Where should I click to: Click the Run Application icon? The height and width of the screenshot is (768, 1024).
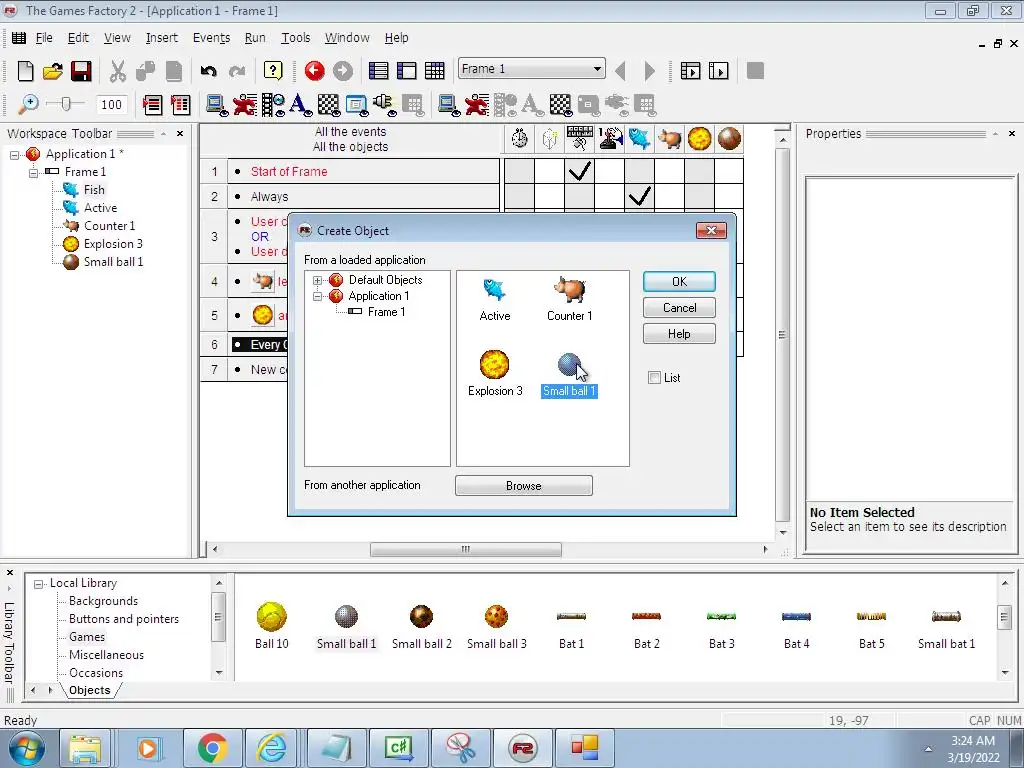point(690,71)
